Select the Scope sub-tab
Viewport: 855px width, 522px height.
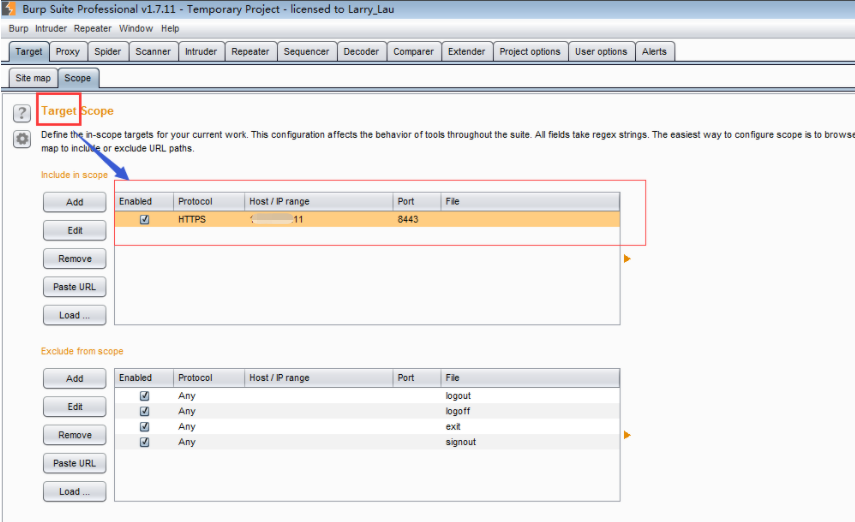click(x=78, y=78)
